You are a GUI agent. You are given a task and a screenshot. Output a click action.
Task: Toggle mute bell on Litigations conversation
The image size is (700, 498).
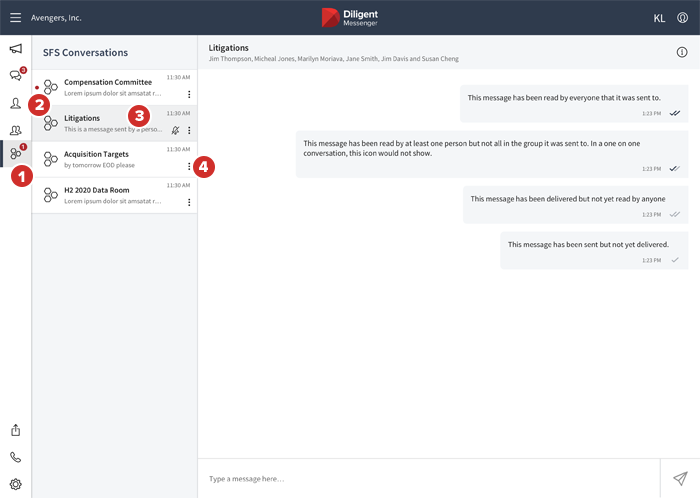[176, 130]
